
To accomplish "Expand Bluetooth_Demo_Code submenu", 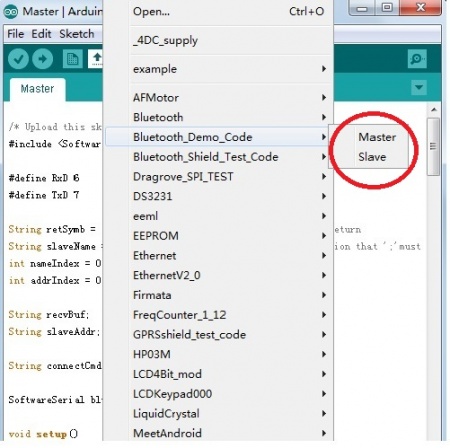I will coord(217,137).
